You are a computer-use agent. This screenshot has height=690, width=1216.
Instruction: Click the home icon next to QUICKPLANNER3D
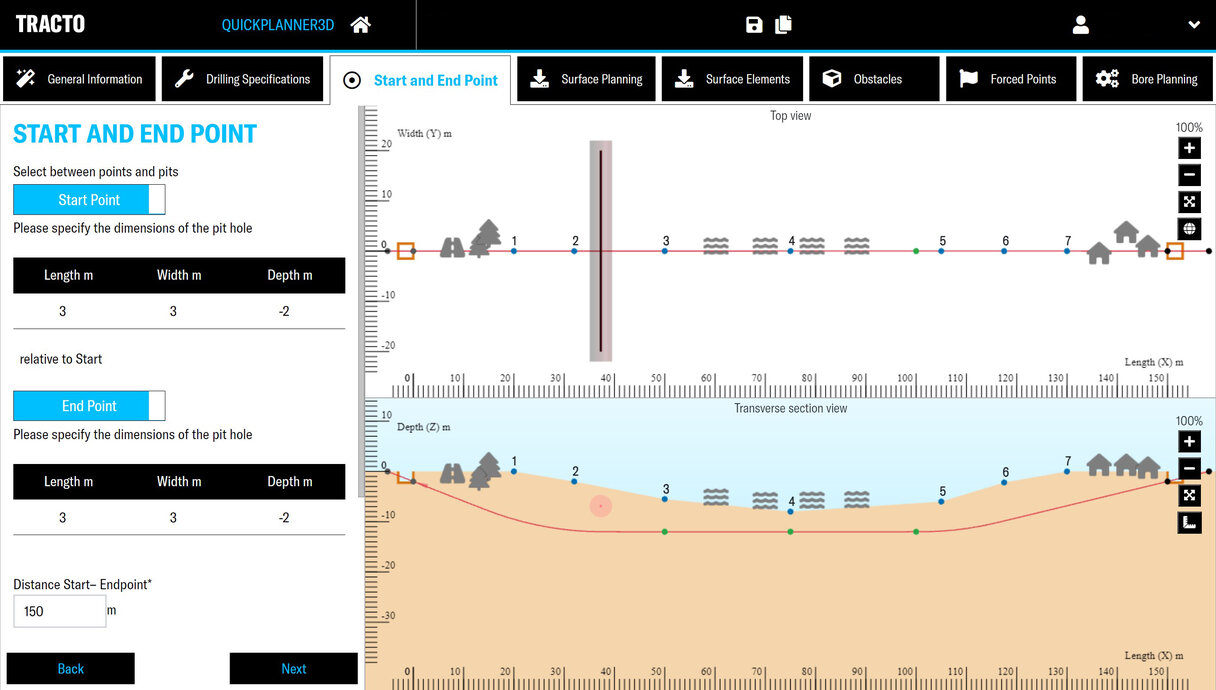[360, 25]
